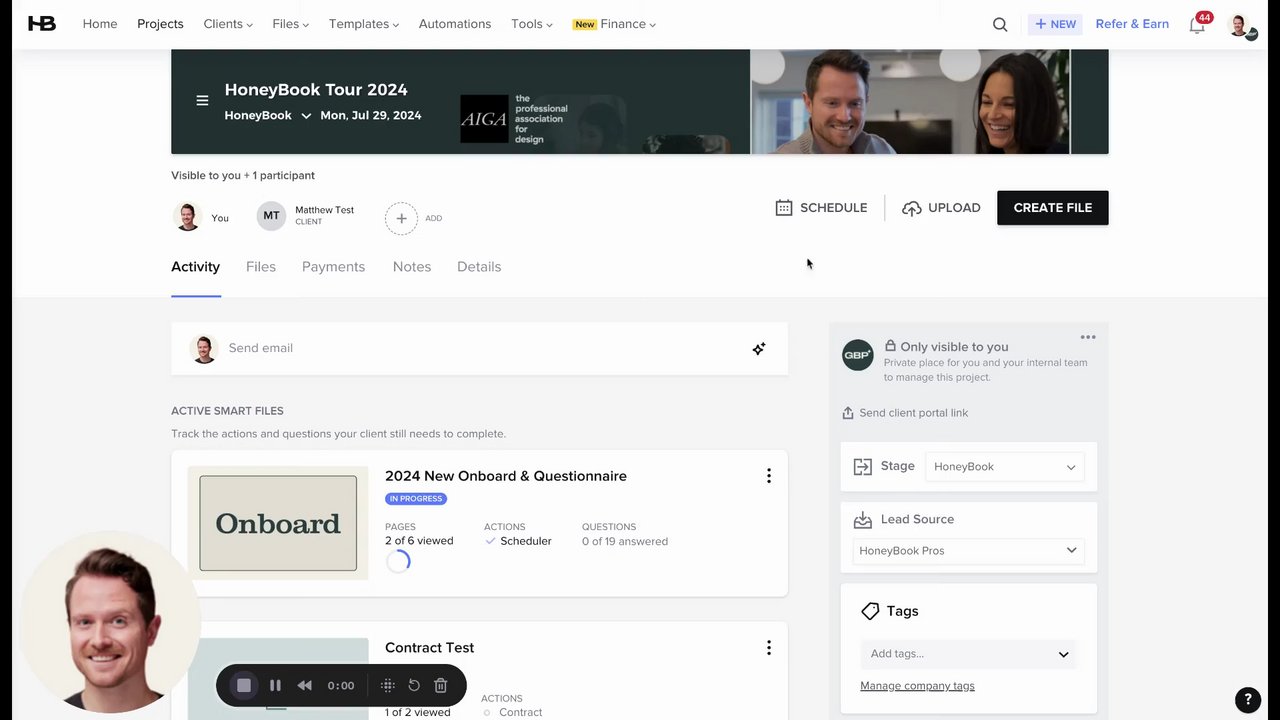The image size is (1280, 720).
Task: Click the MT client avatar
Action: 271,216
